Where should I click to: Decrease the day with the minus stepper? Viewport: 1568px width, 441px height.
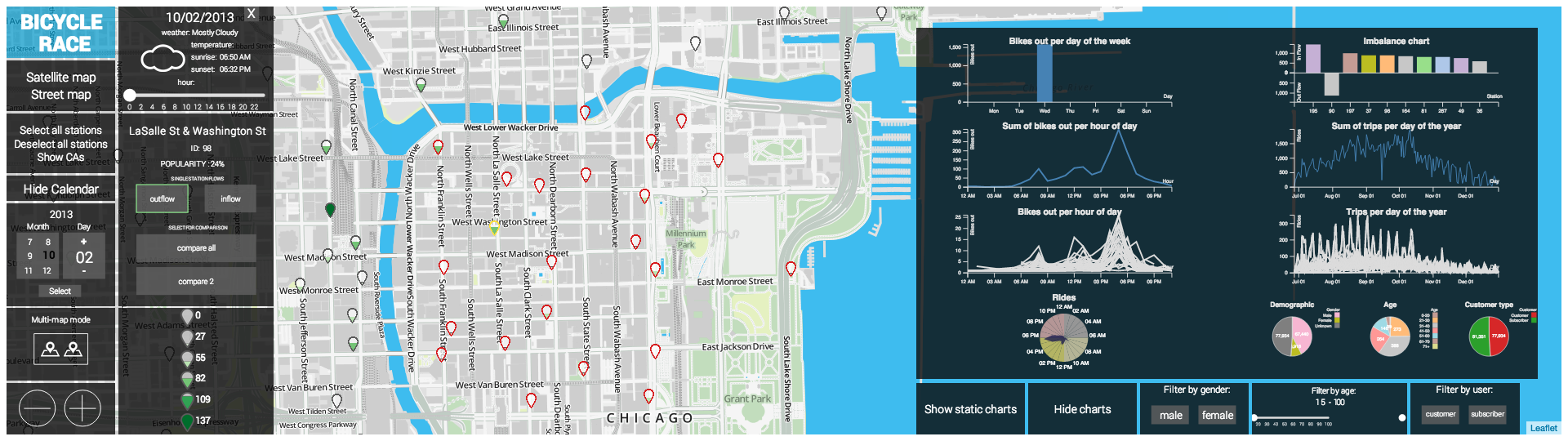coord(83,271)
